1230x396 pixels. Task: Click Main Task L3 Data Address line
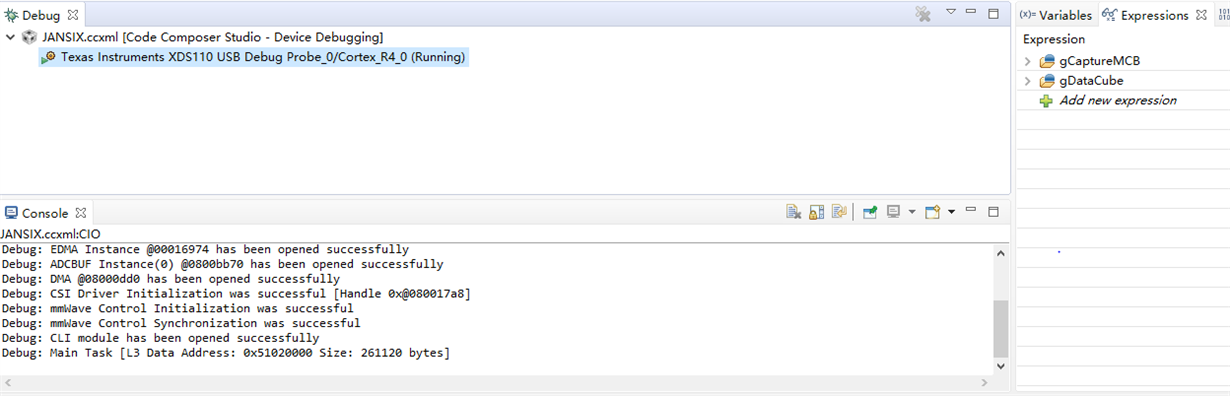(x=226, y=353)
